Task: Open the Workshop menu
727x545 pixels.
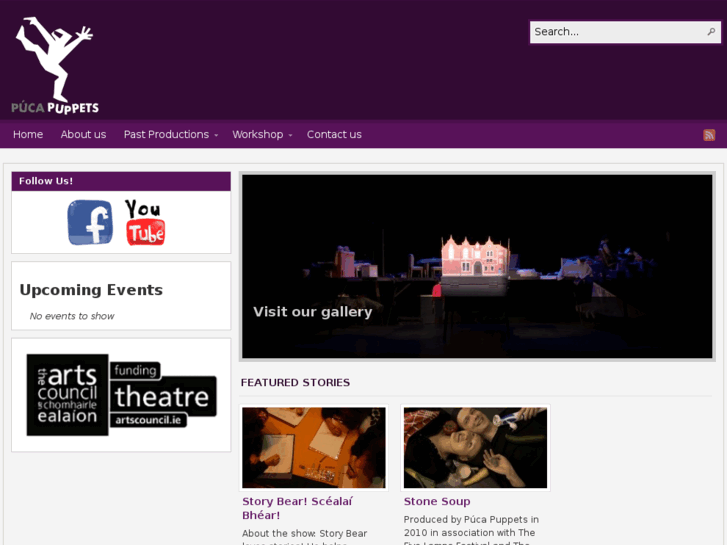Action: click(x=258, y=135)
